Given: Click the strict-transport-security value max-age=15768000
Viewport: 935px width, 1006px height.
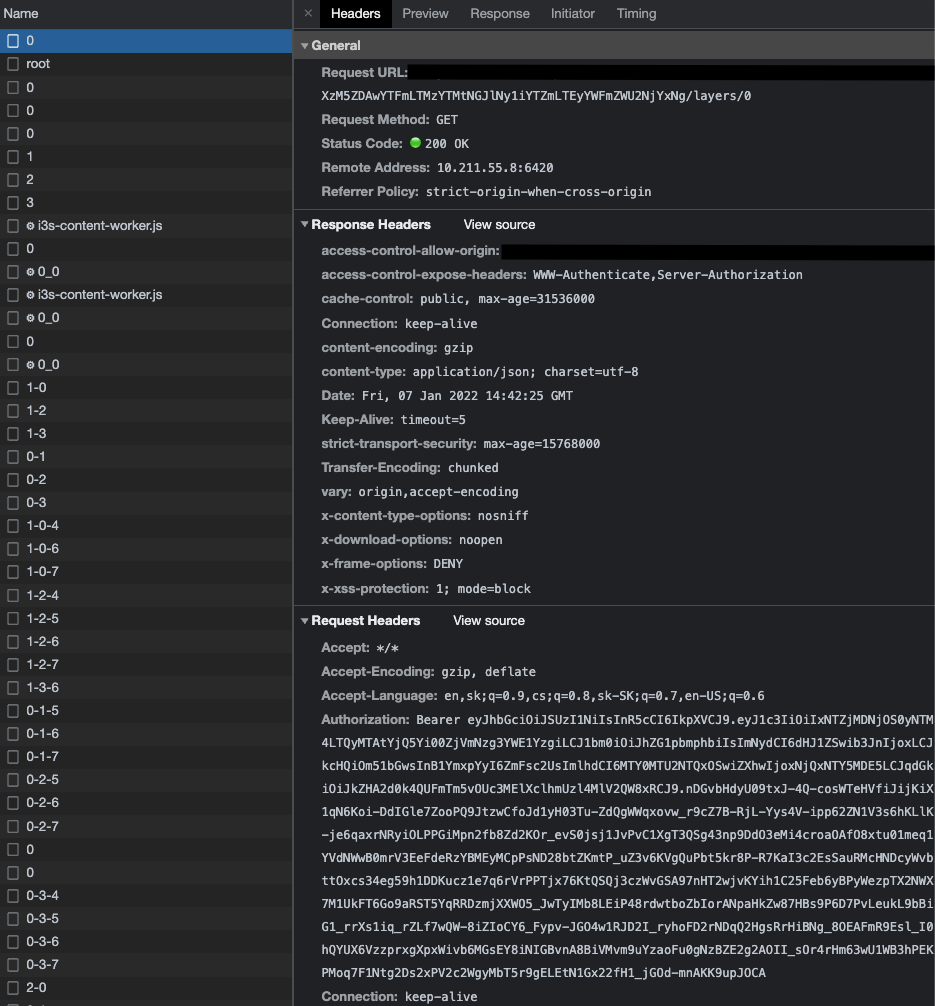Looking at the screenshot, I should [x=542, y=444].
